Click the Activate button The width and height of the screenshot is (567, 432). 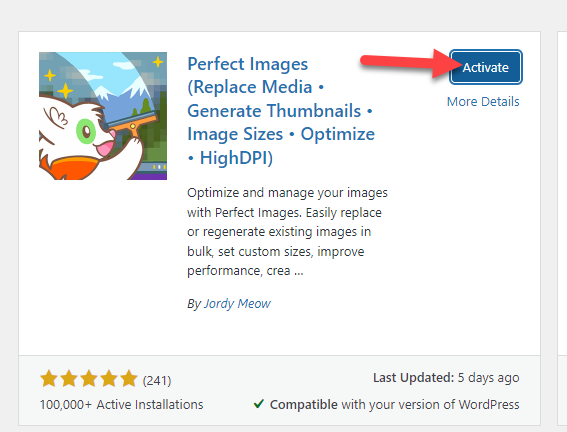(x=486, y=67)
